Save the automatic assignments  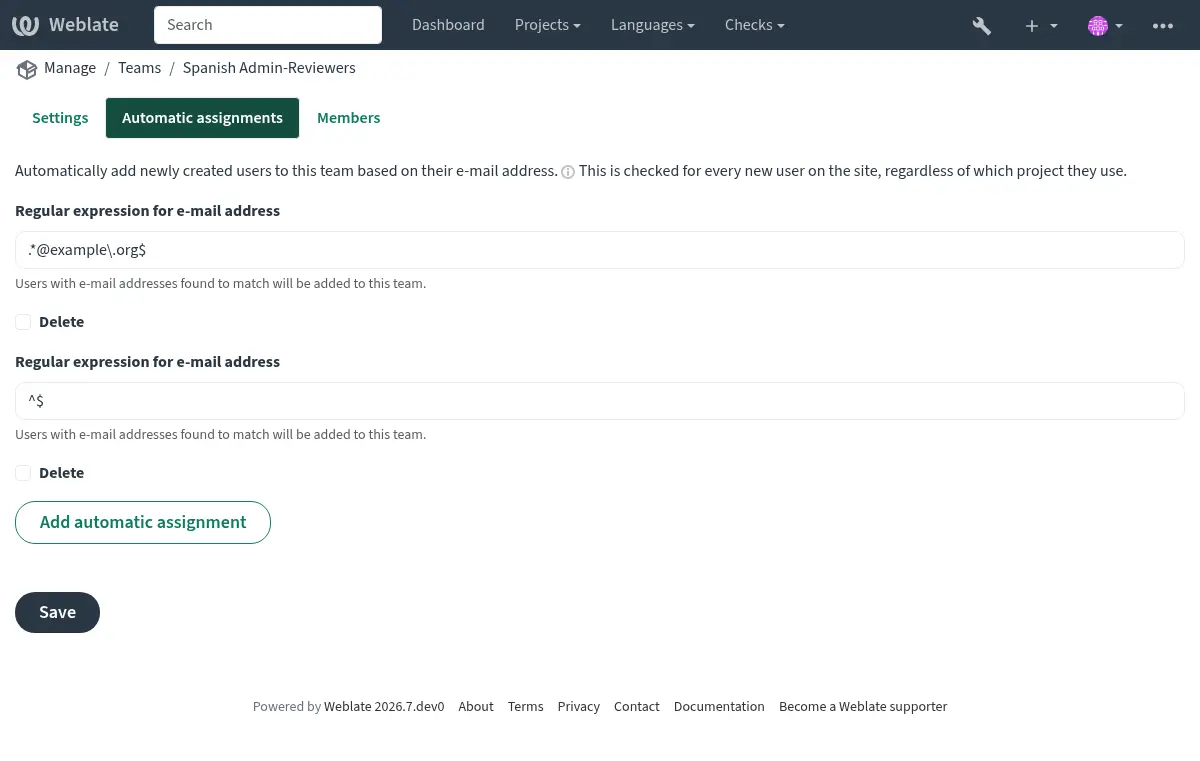[57, 612]
